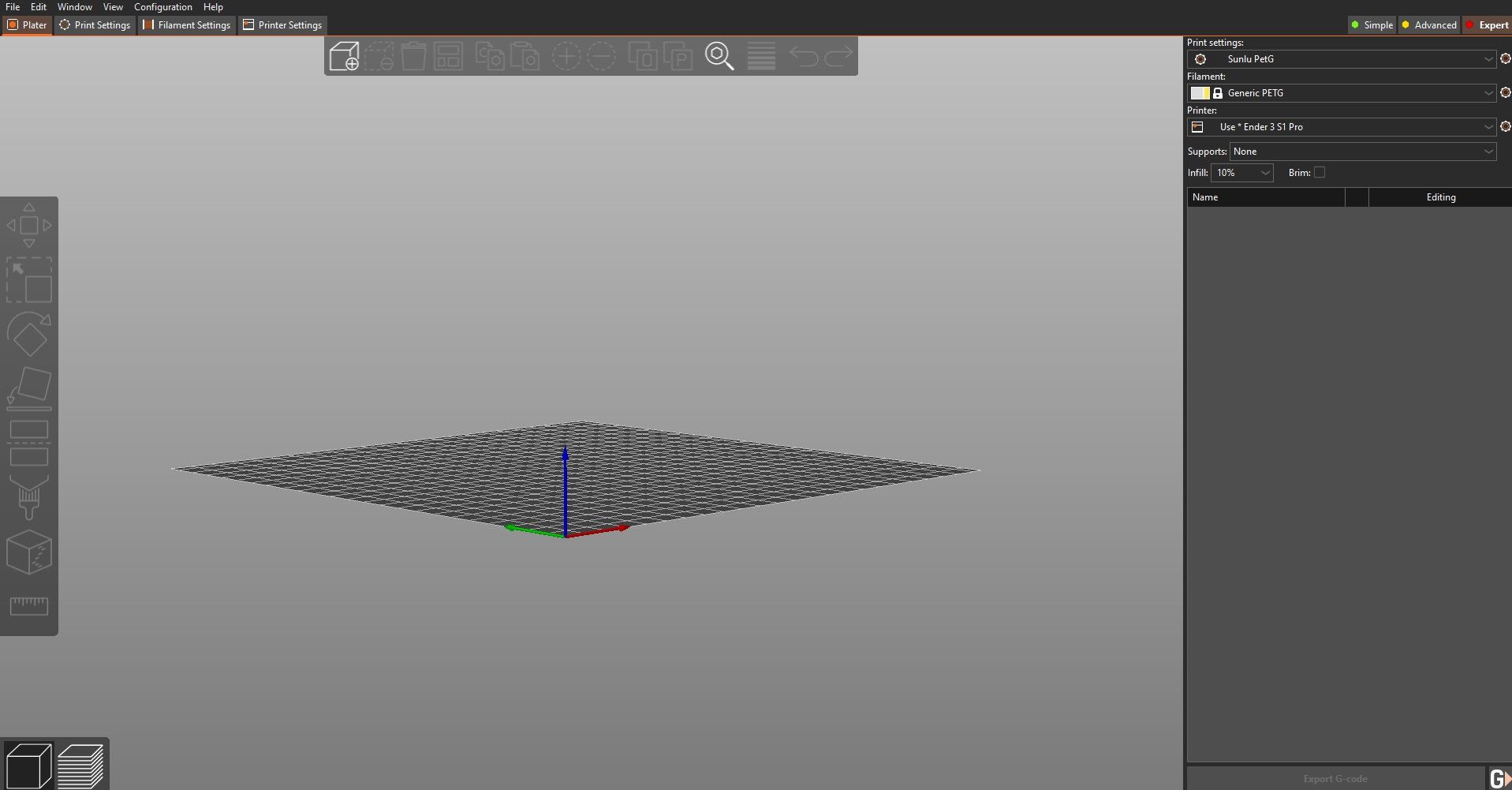Viewport: 1512px width, 790px height.
Task: Expand the Infill percentage dropdown
Action: tap(1242, 173)
